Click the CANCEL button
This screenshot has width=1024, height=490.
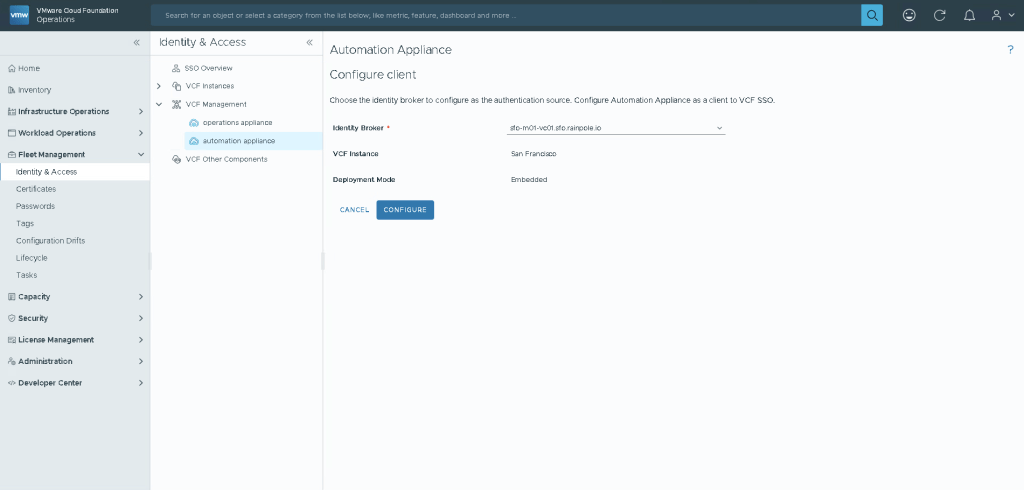[354, 210]
